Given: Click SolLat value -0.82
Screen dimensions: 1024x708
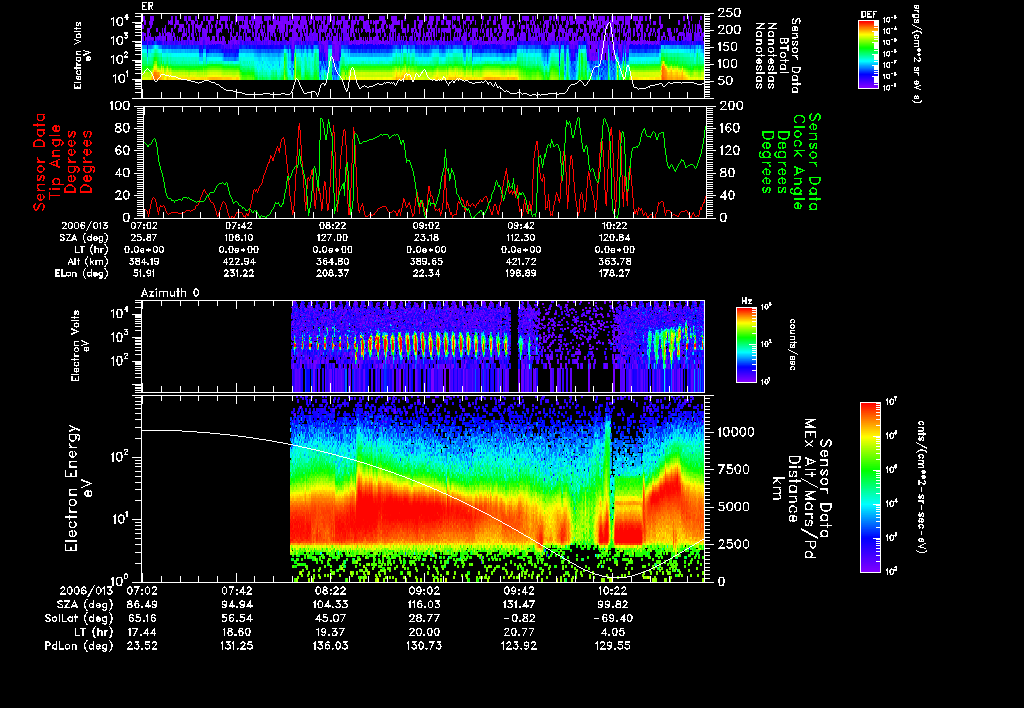Looking at the screenshot, I should 519,618.
